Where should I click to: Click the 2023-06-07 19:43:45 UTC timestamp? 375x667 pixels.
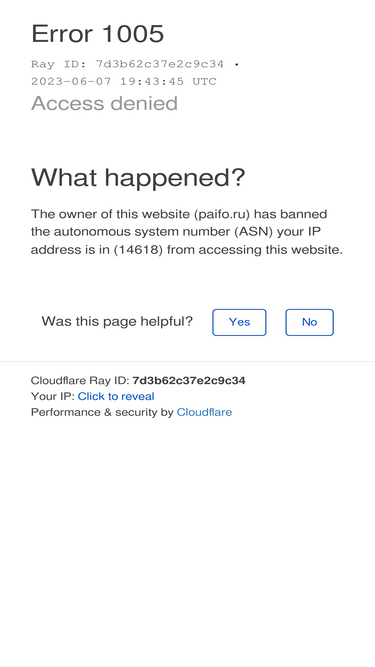click(x=124, y=81)
